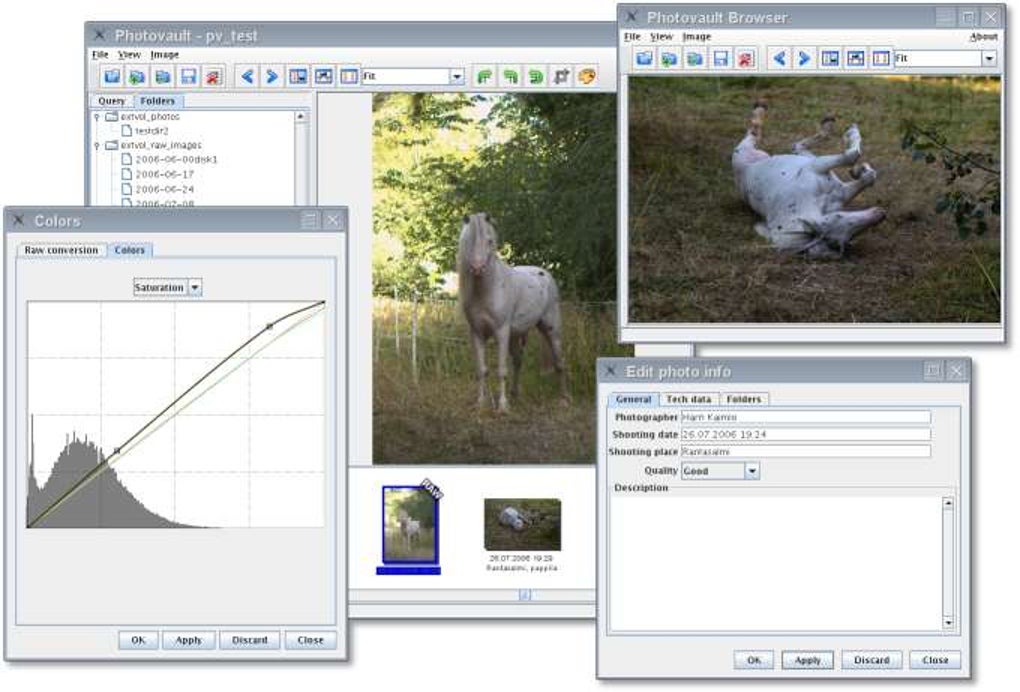Click Discard in Edit photo info dialog
This screenshot has width=1020, height=692.
[872, 659]
